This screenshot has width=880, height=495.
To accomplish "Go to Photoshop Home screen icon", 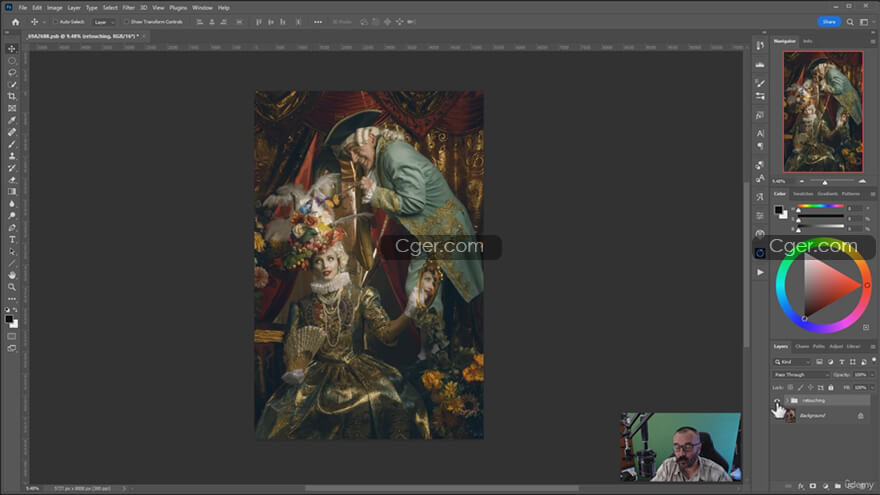I will point(15,22).
